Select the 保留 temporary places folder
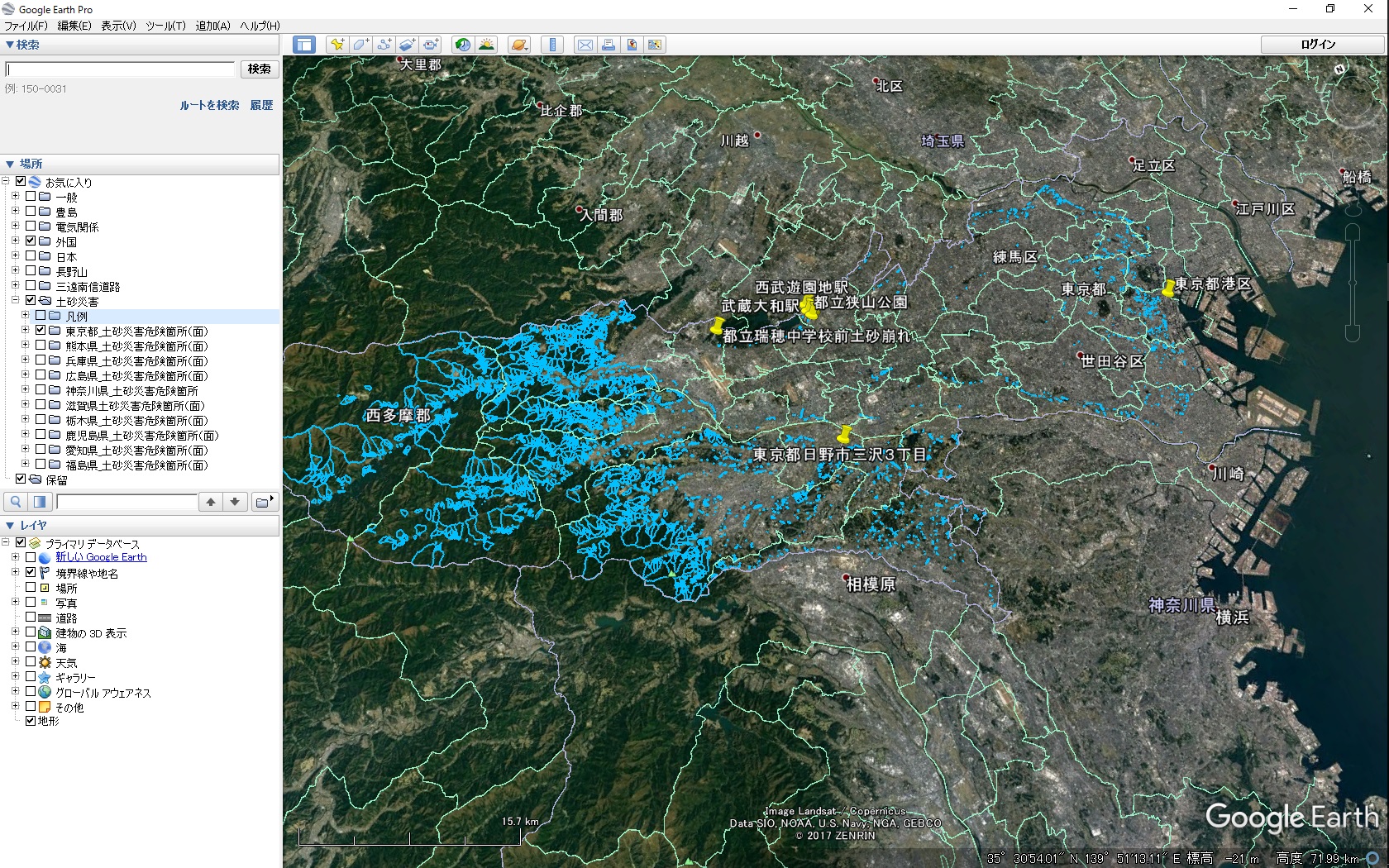 coord(56,479)
